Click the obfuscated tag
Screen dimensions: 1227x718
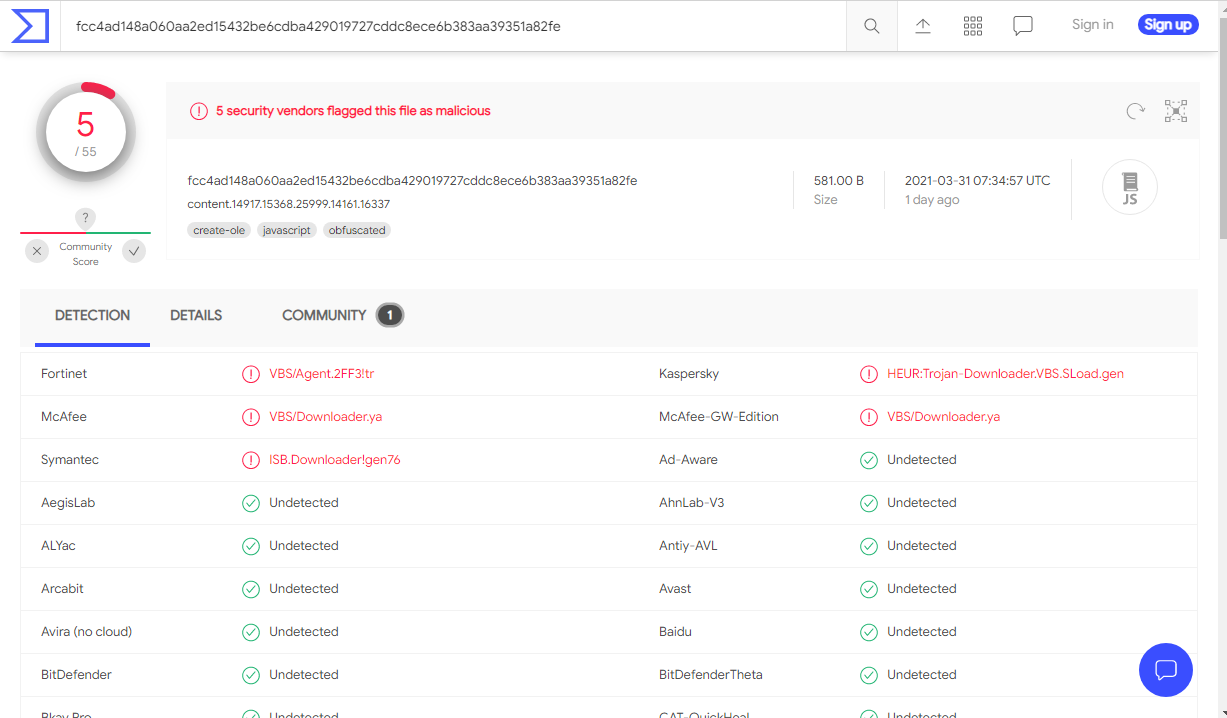coord(357,230)
